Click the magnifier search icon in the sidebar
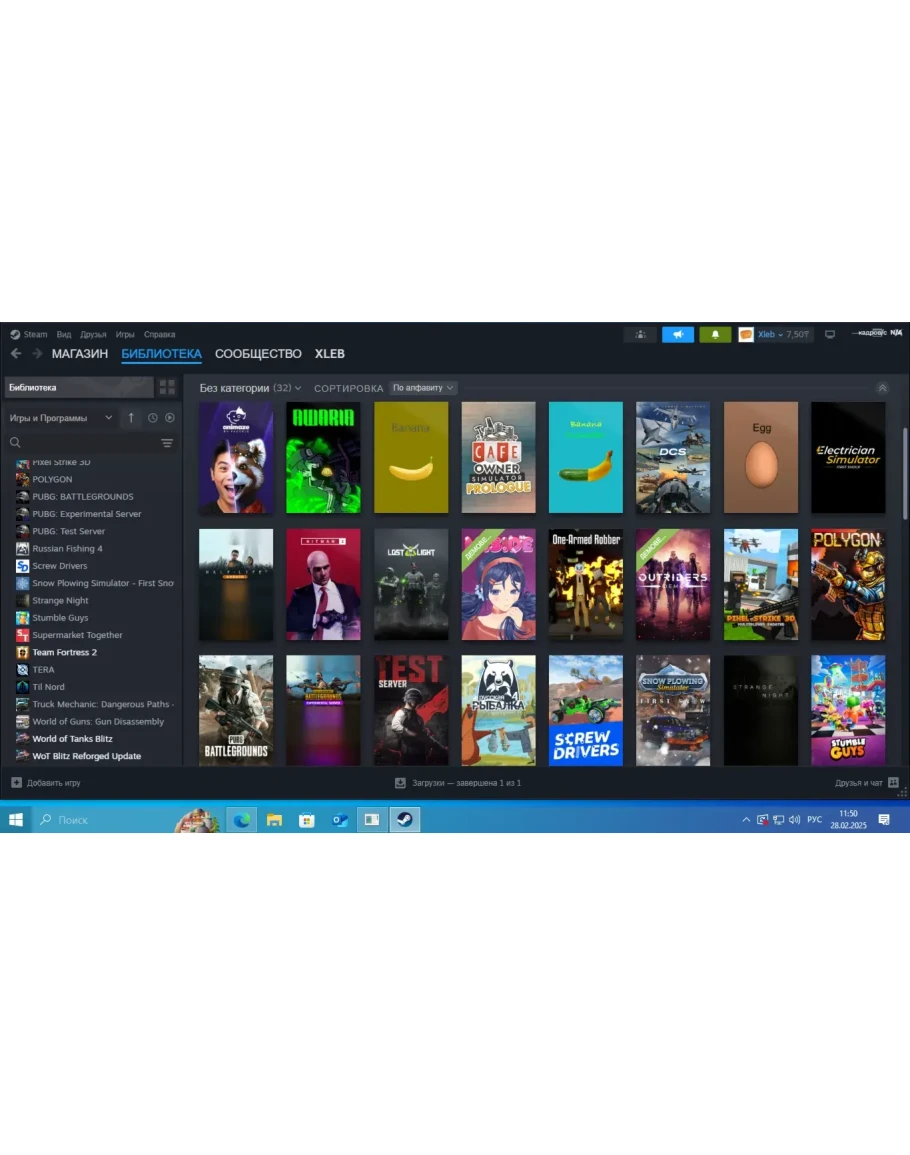 click(x=15, y=443)
